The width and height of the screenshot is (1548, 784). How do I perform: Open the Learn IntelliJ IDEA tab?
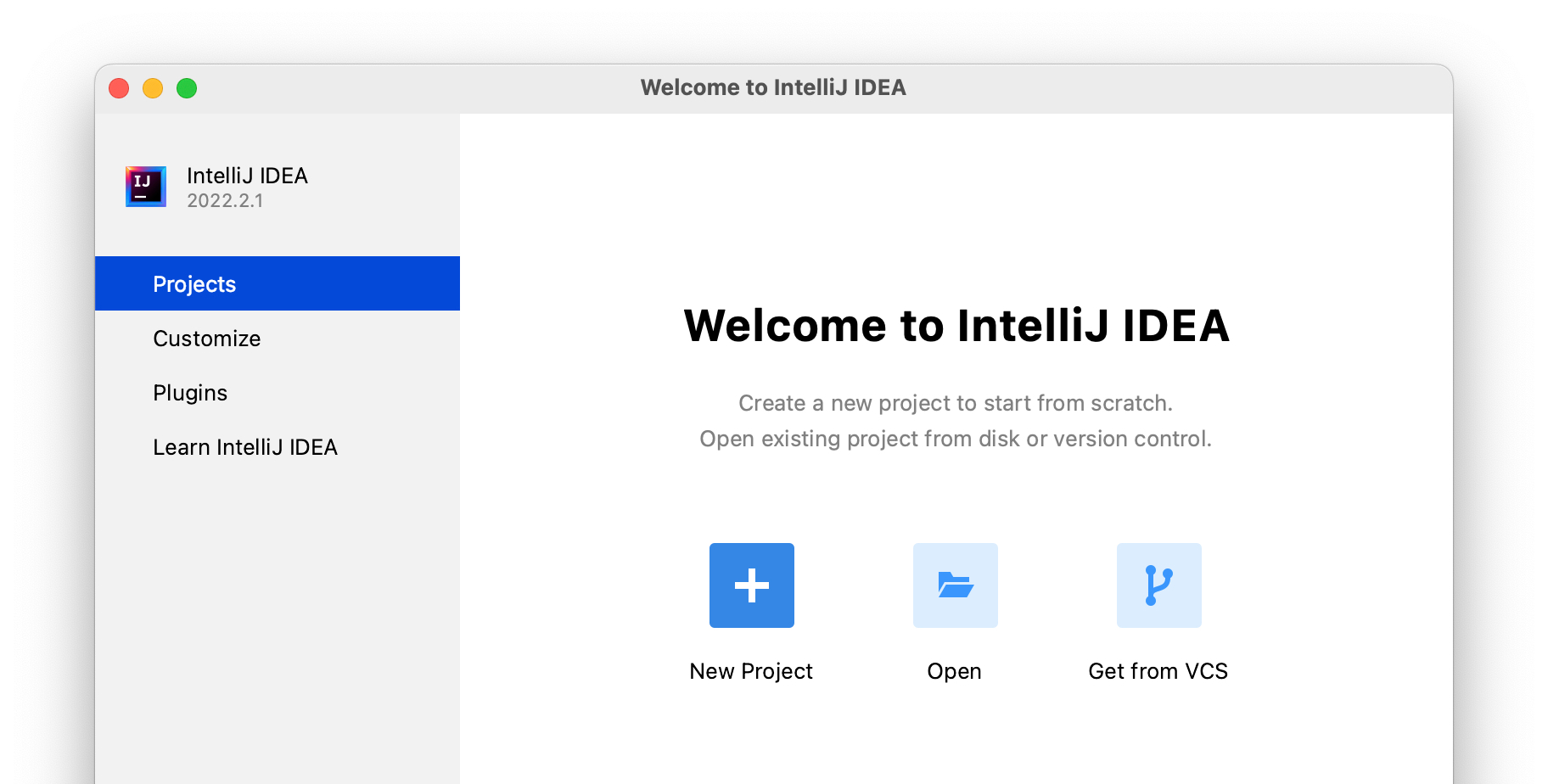coord(278,446)
